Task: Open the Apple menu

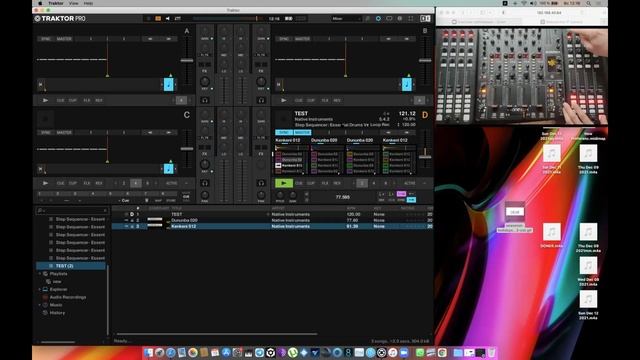Action: pyautogui.click(x=40, y=3)
